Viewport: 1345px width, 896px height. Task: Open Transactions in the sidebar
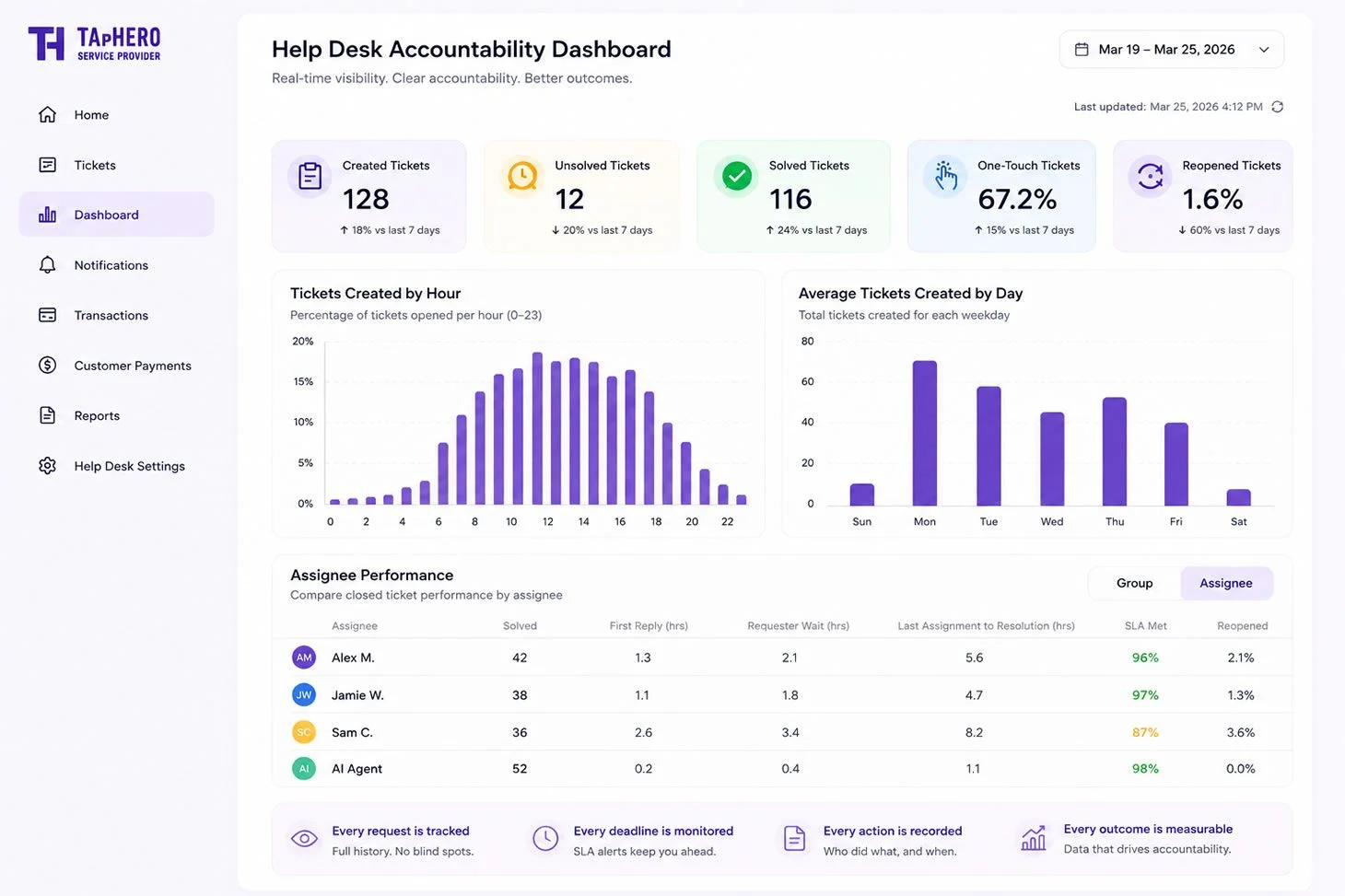[117, 315]
